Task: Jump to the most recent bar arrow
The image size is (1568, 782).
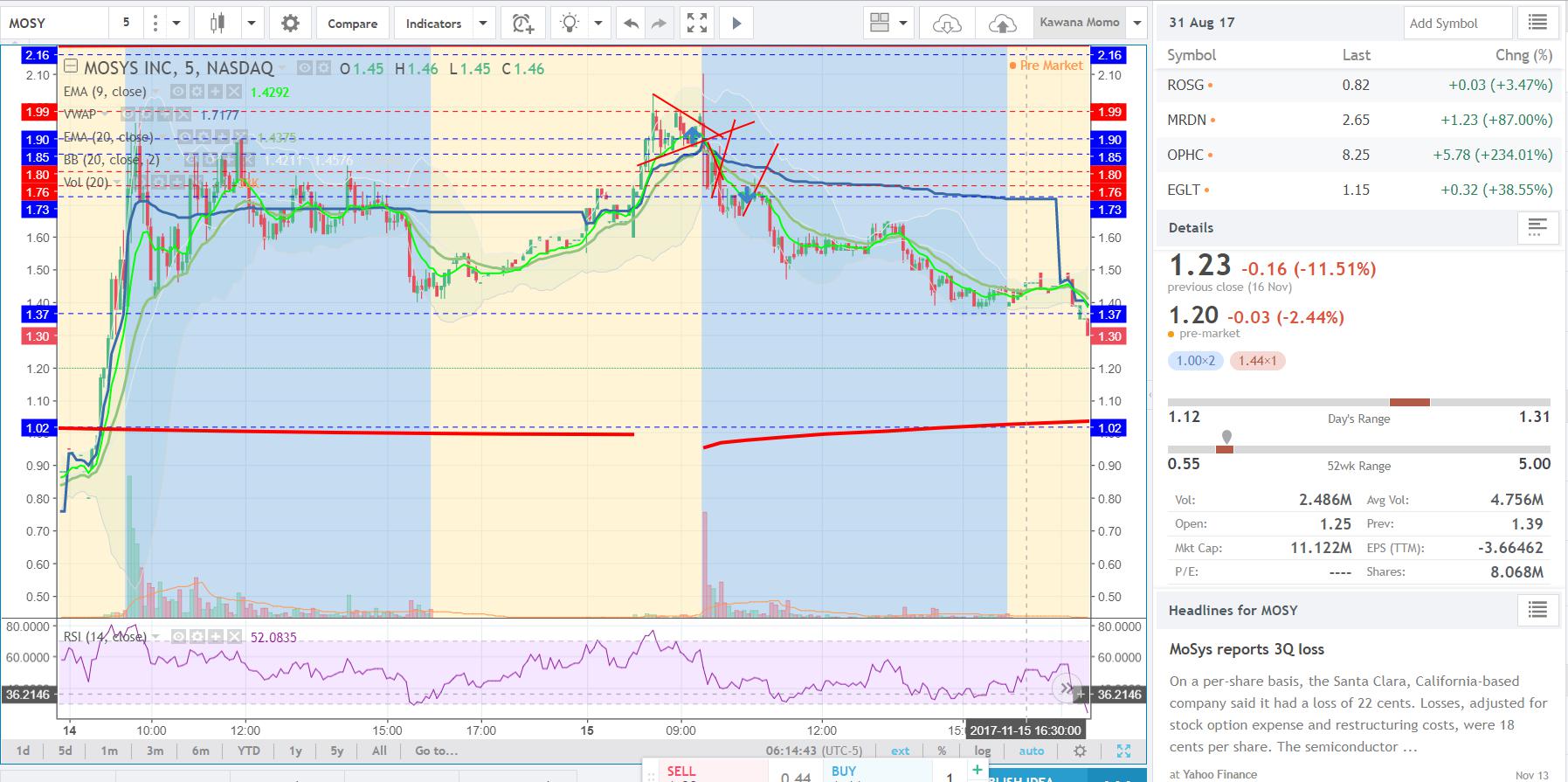Action: [x=1066, y=689]
